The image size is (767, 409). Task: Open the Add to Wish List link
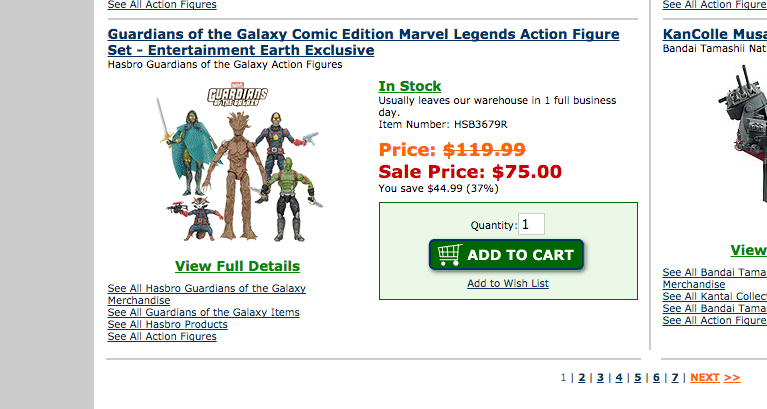point(507,284)
